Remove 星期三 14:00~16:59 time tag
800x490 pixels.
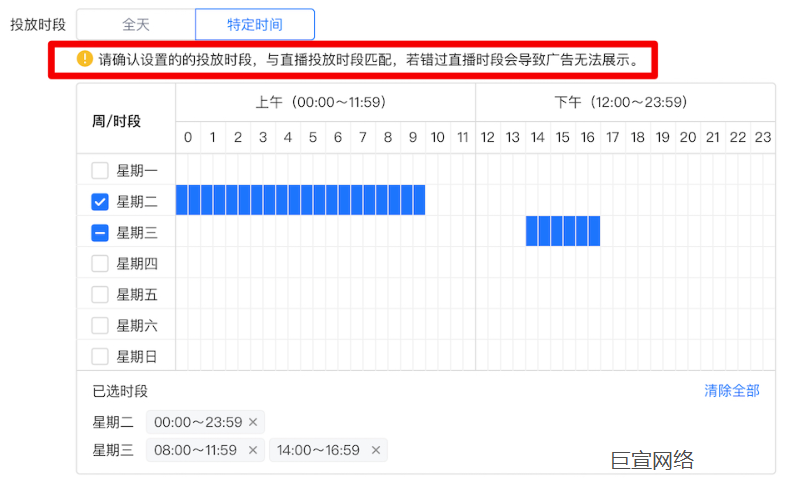pos(376,450)
